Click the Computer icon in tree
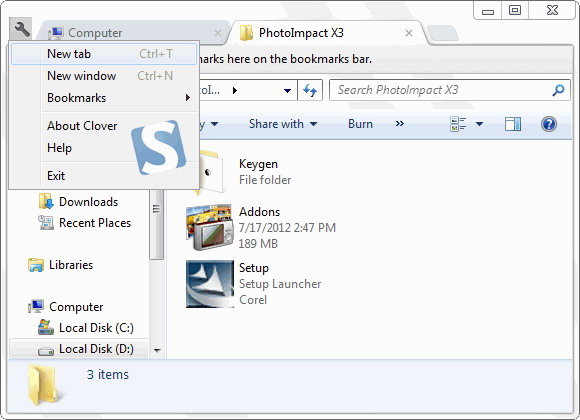 36,307
